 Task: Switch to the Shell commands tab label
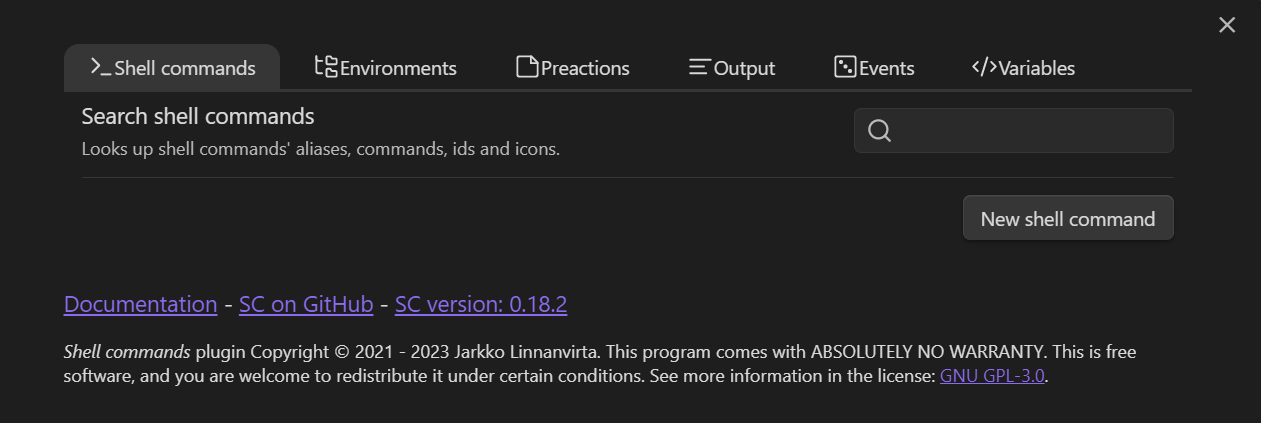click(185, 68)
